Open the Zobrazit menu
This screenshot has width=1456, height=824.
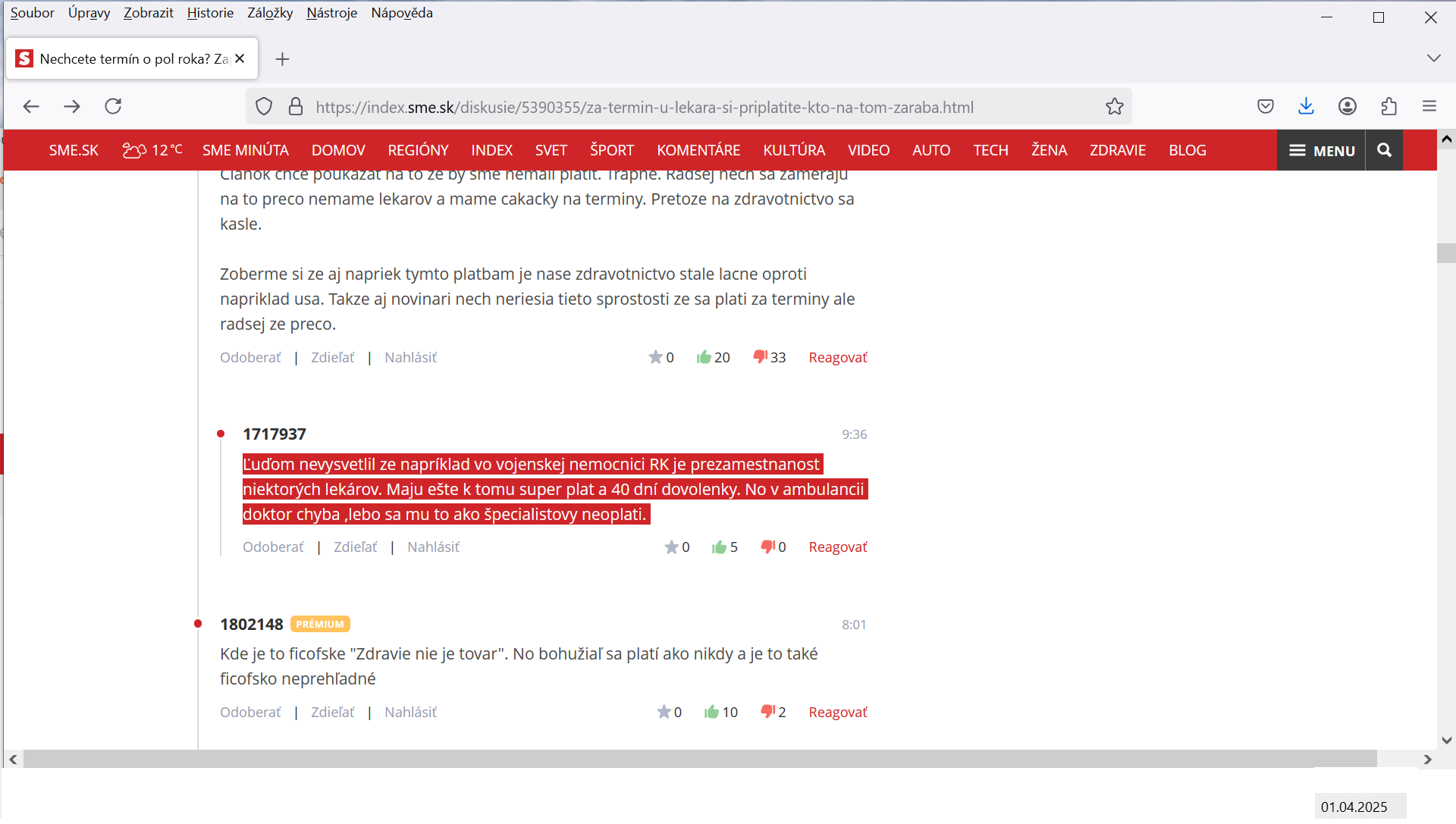(149, 13)
